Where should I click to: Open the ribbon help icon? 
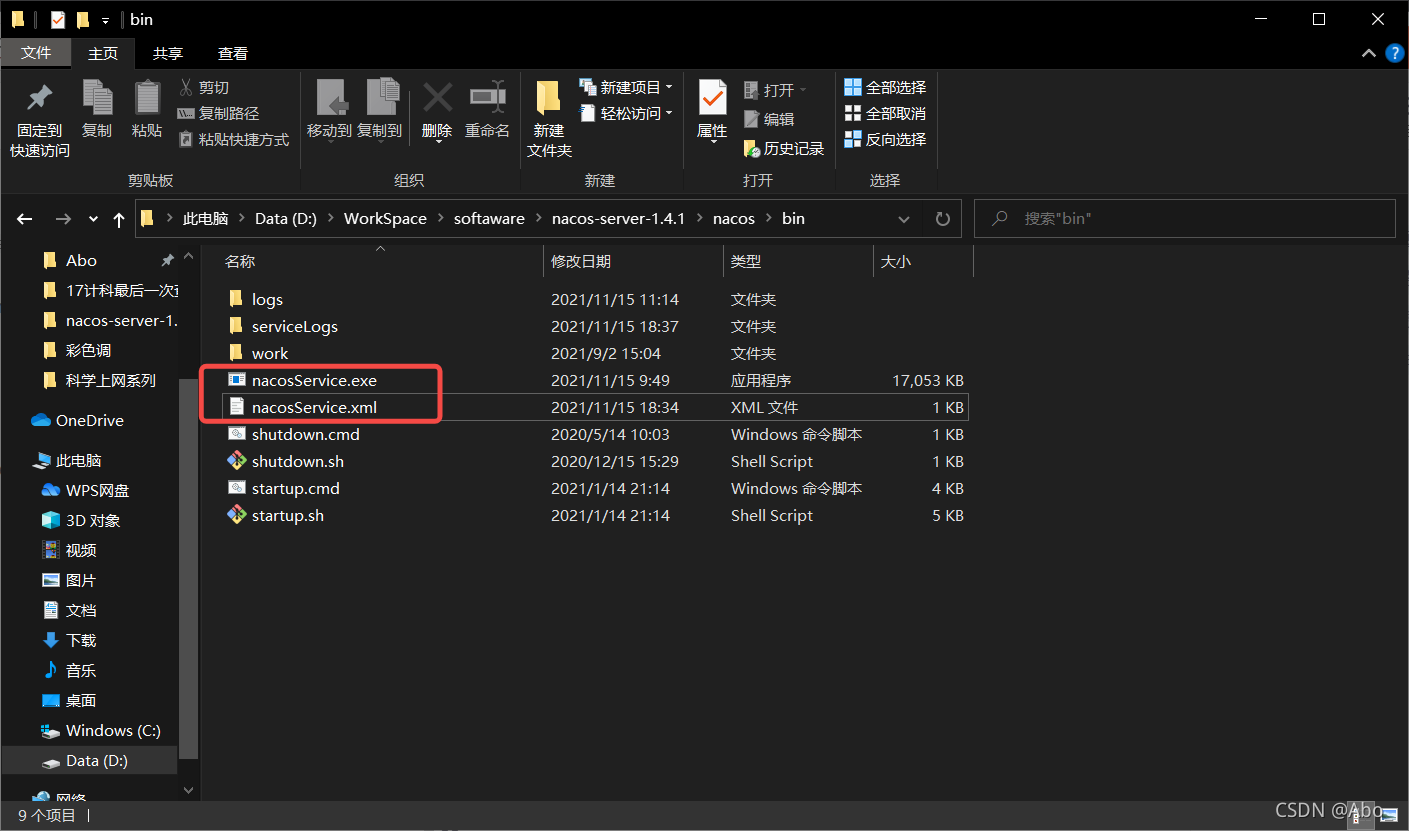[x=1394, y=53]
